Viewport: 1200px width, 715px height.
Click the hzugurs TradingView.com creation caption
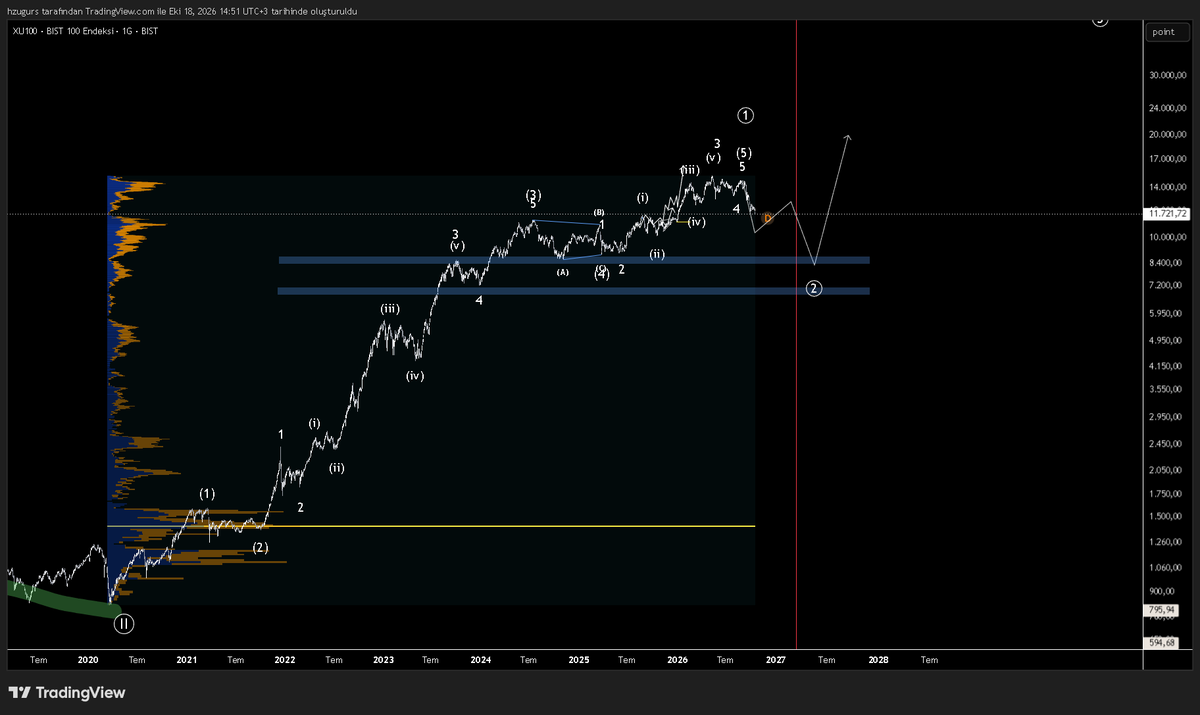point(182,11)
